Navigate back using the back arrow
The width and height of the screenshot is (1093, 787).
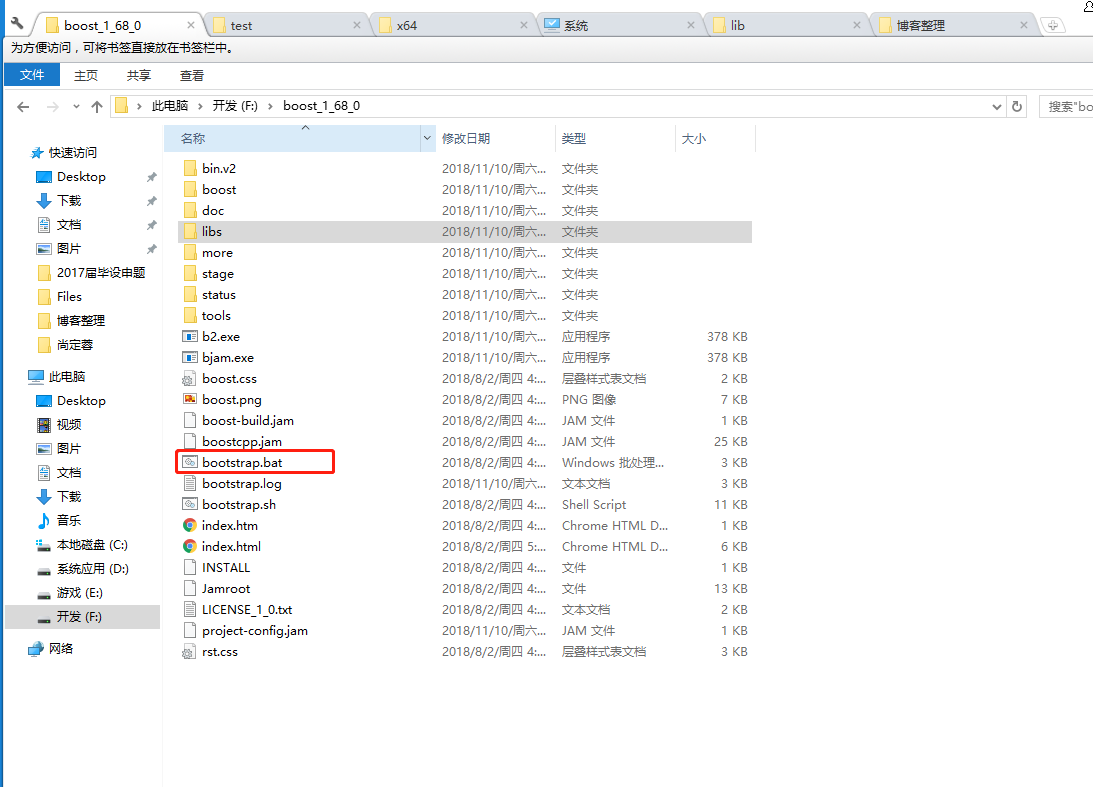click(x=23, y=106)
